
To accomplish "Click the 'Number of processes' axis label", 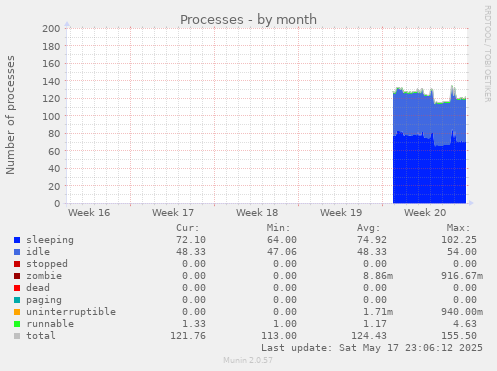I will [x=10, y=115].
